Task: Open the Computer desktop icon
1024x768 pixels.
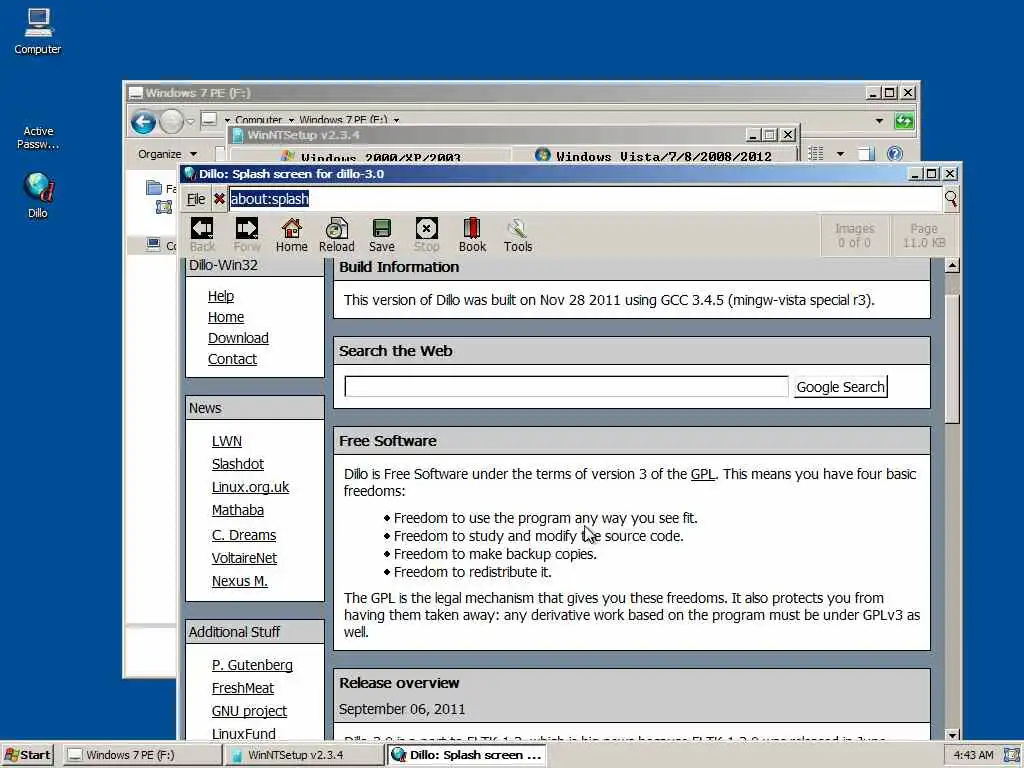Action: [38, 31]
